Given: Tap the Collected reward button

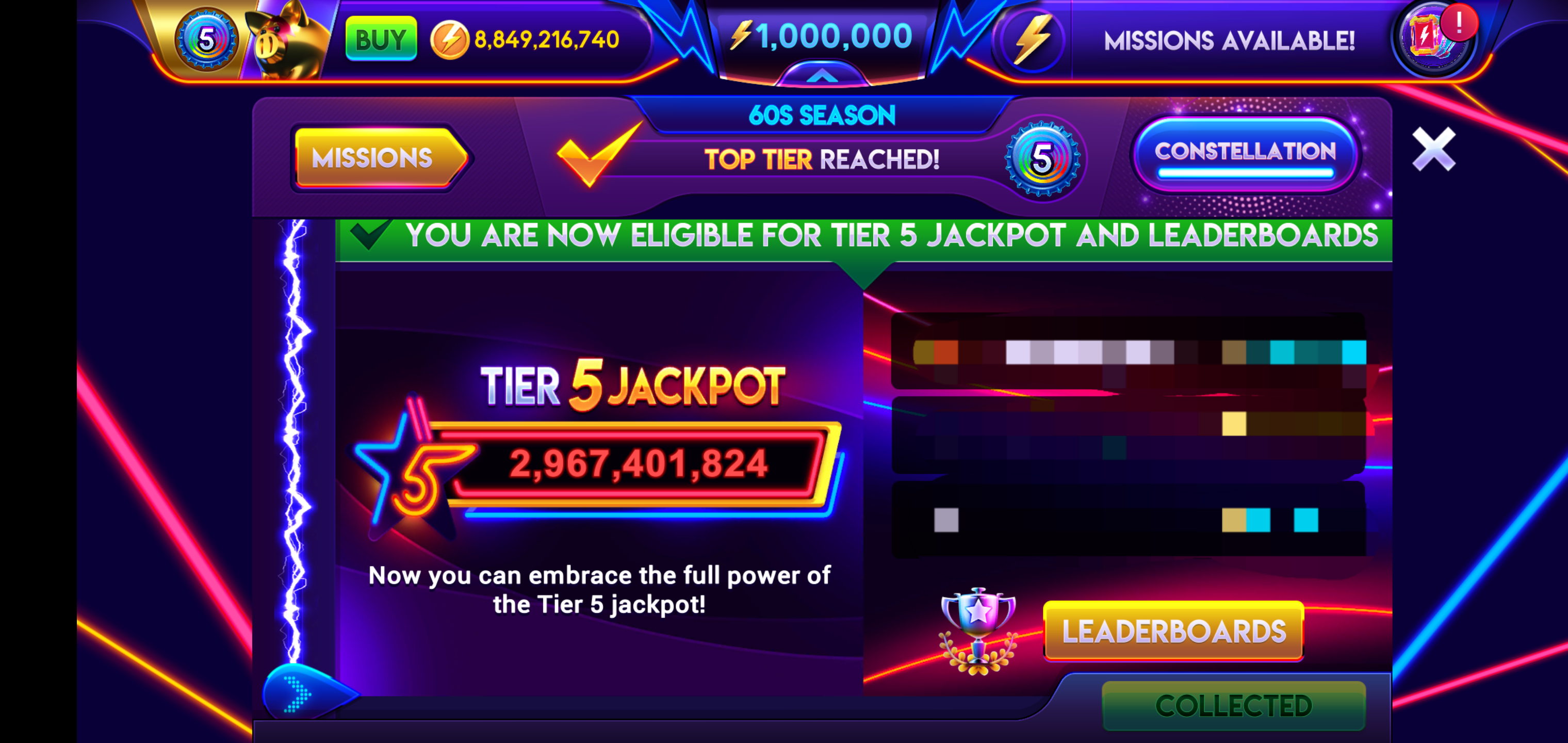Looking at the screenshot, I should (1233, 705).
